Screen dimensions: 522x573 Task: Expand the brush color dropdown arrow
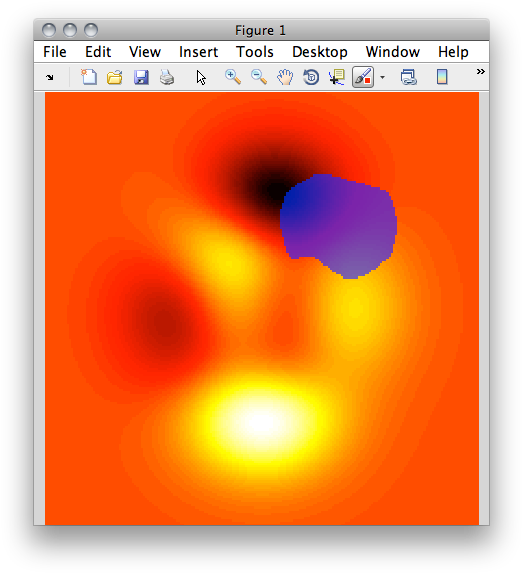[x=382, y=77]
